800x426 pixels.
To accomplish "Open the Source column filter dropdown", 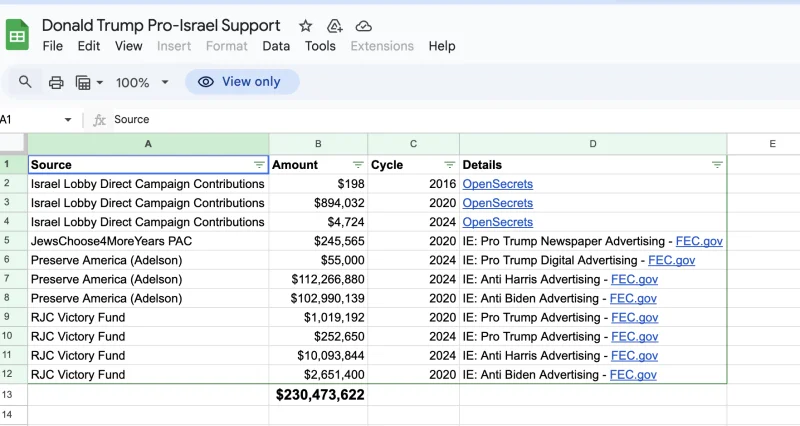I will (259, 165).
